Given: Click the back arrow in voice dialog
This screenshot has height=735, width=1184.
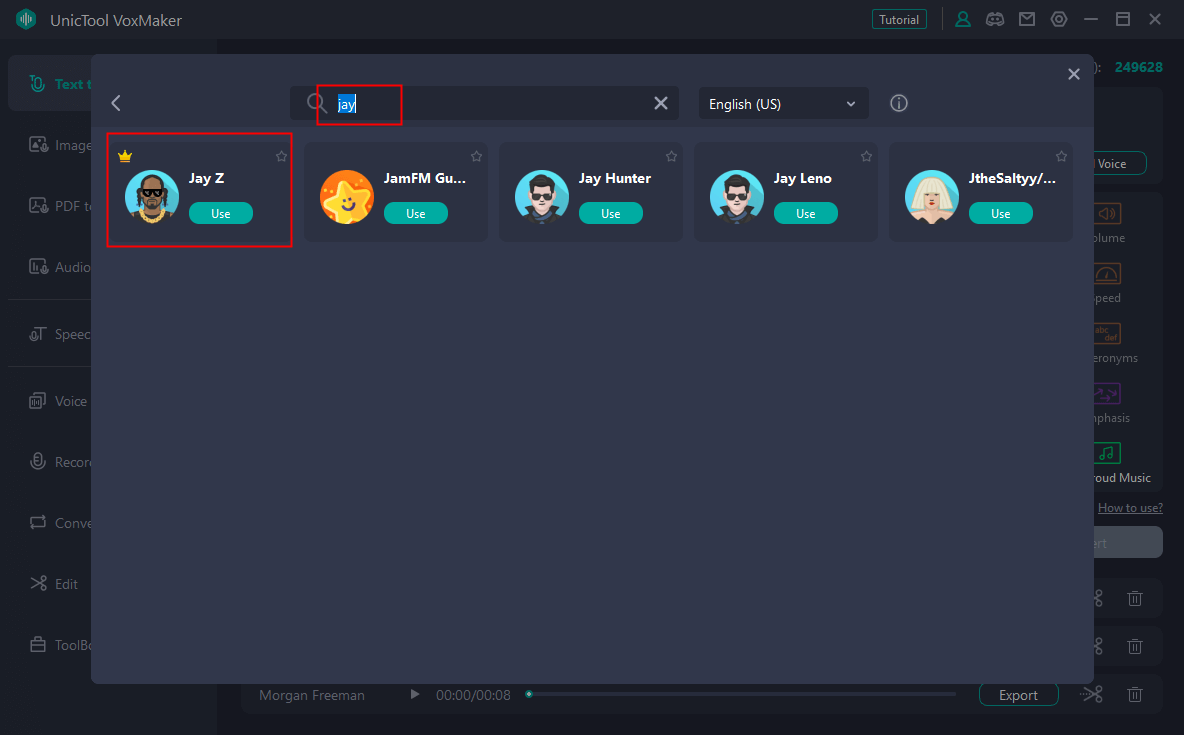Looking at the screenshot, I should point(116,103).
